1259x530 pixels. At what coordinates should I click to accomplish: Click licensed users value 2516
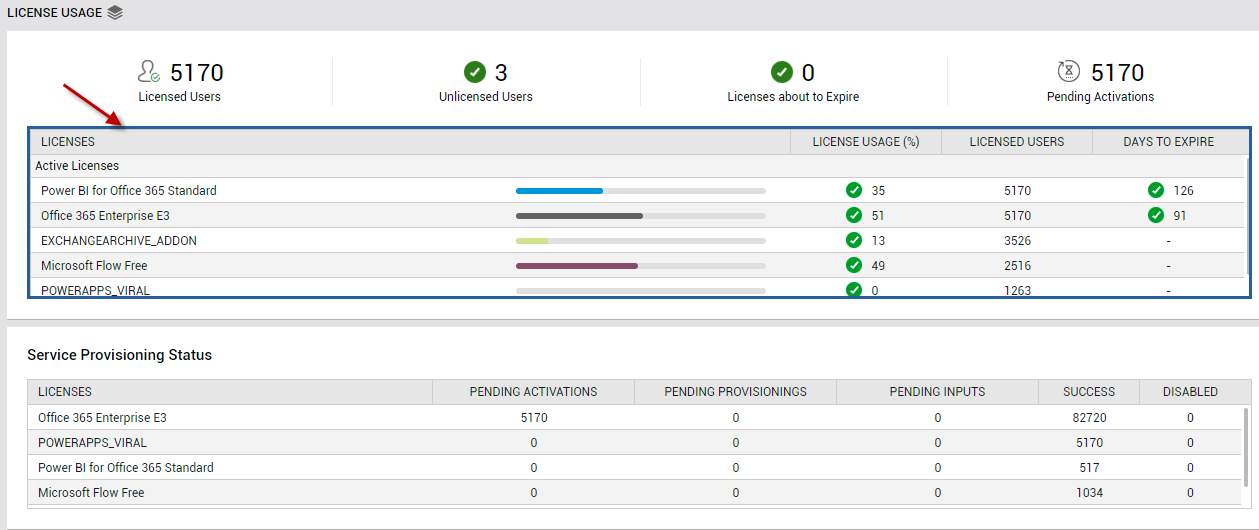coord(1017,265)
